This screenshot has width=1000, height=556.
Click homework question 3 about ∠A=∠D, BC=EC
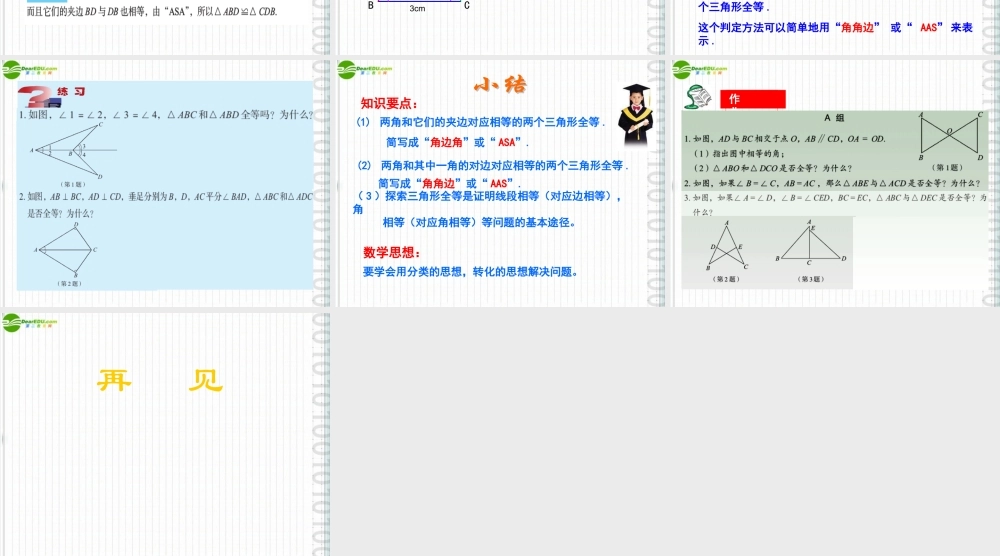[835, 205]
